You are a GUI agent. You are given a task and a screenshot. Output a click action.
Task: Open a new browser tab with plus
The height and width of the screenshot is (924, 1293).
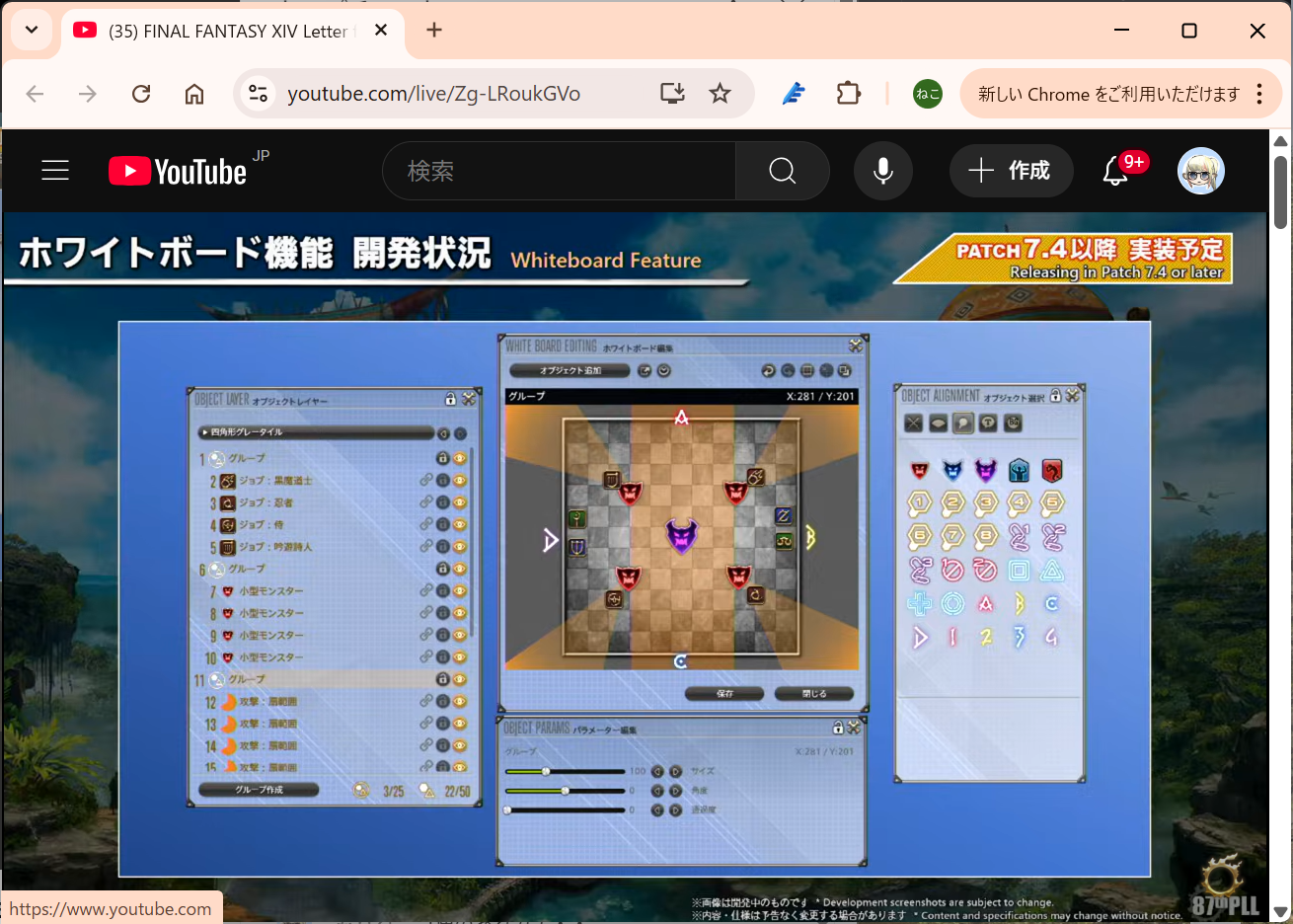[x=434, y=30]
